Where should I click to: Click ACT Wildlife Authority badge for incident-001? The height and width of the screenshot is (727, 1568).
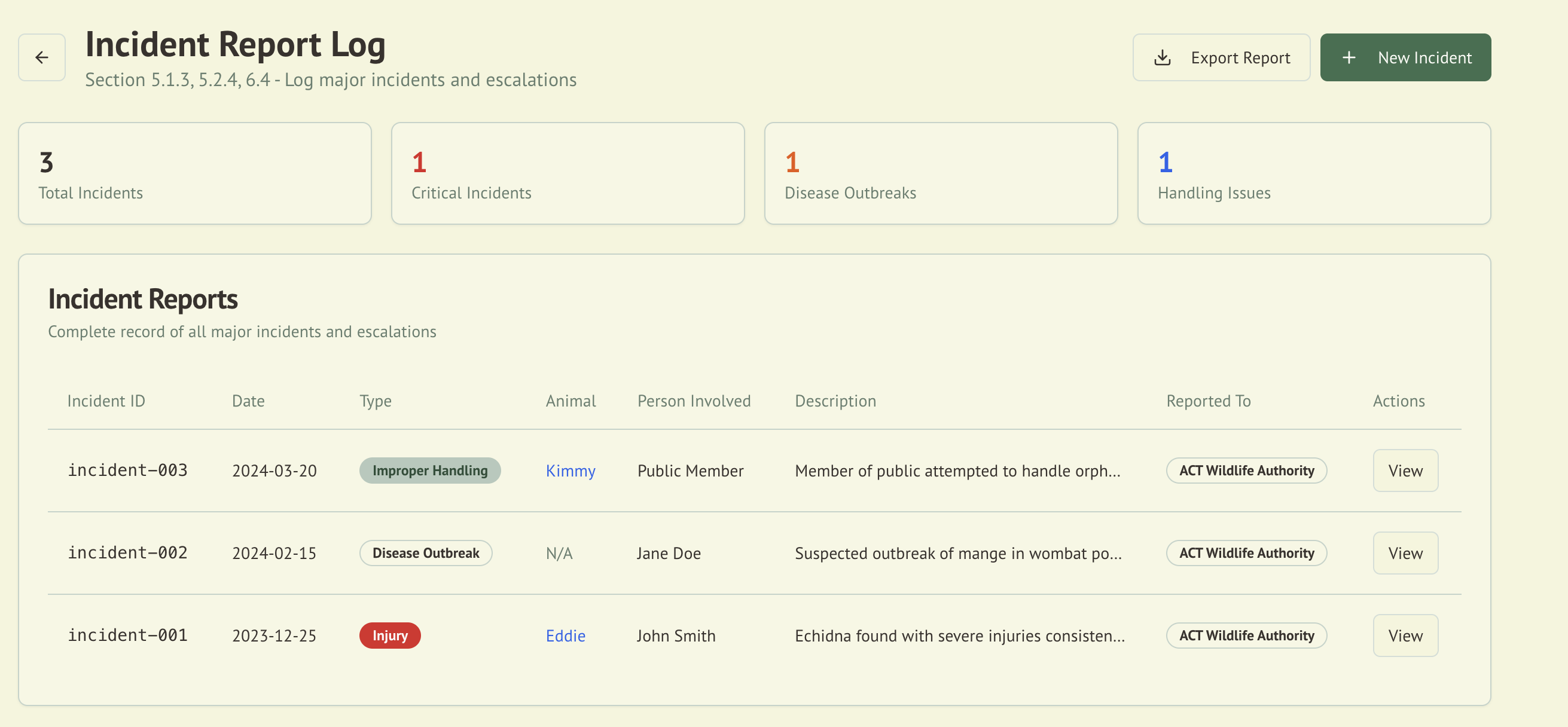[x=1246, y=635]
